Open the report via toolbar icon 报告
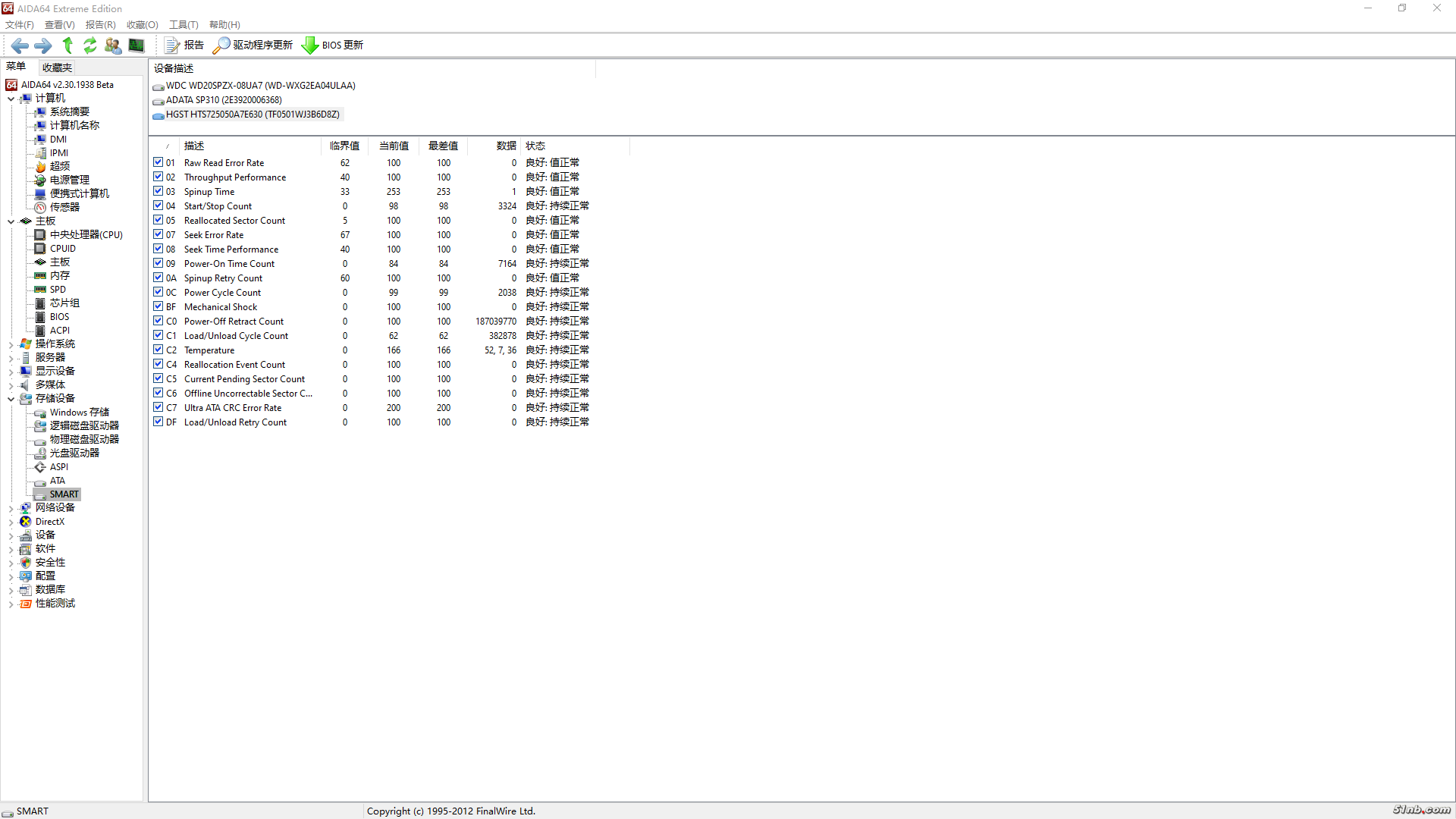This screenshot has height=819, width=1456. coord(173,45)
